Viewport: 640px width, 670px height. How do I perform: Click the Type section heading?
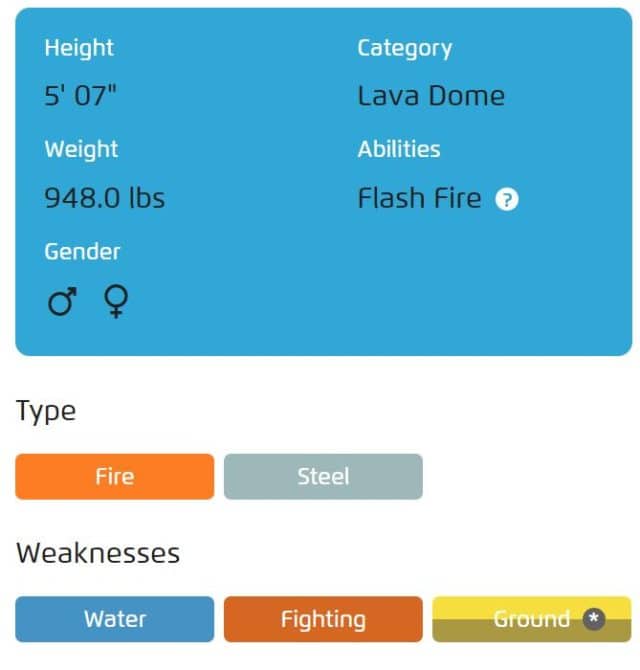(x=46, y=411)
